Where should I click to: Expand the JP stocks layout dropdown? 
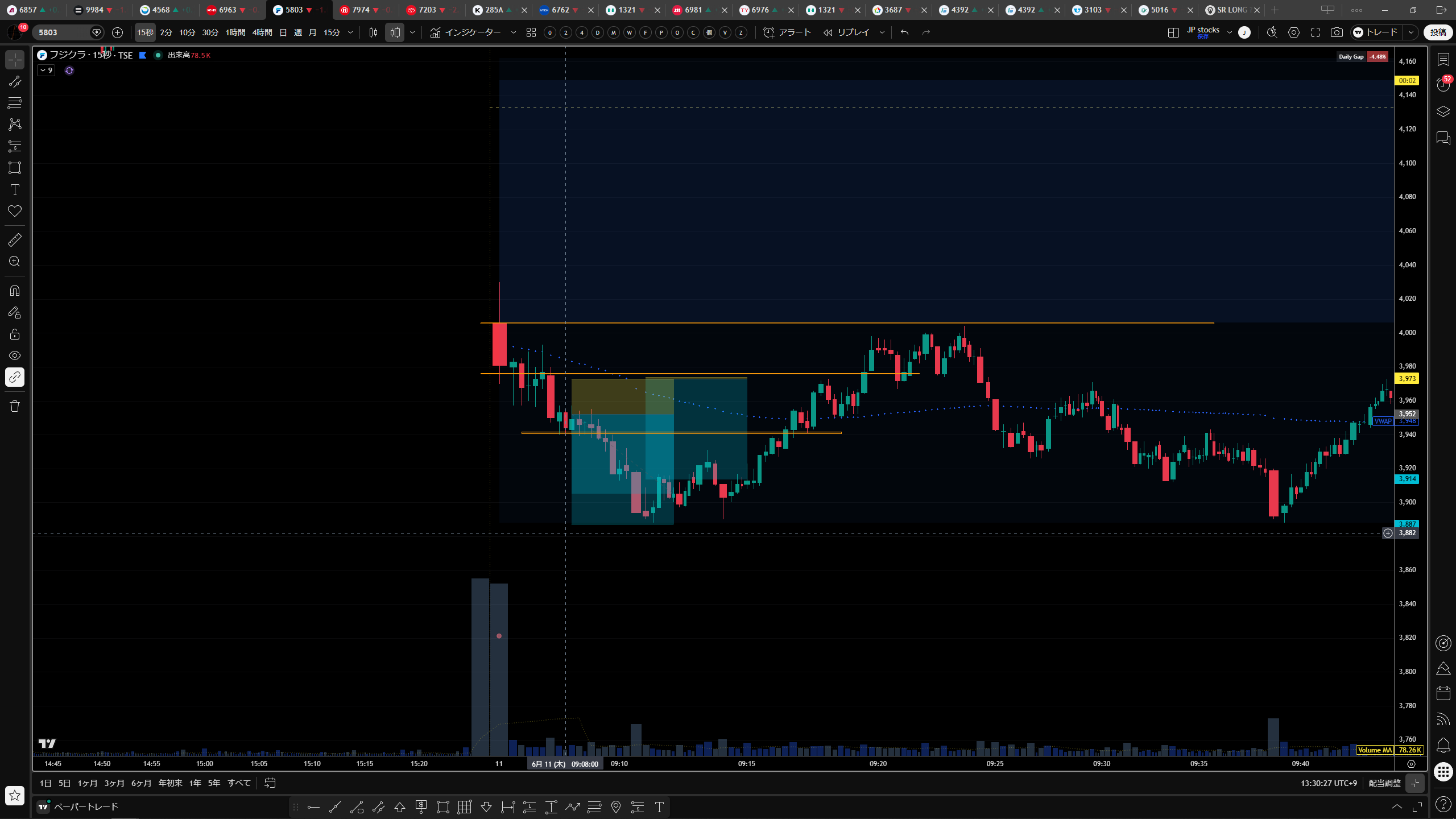1230,32
